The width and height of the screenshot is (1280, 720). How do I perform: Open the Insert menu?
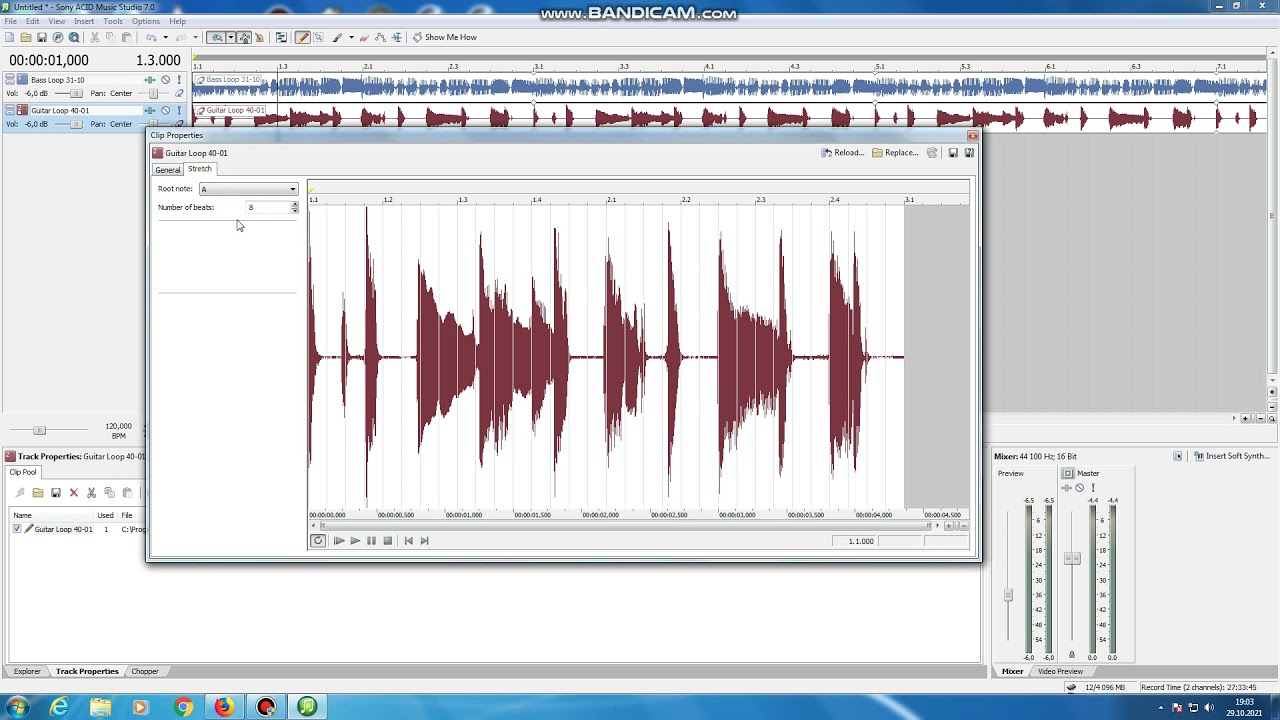84,21
